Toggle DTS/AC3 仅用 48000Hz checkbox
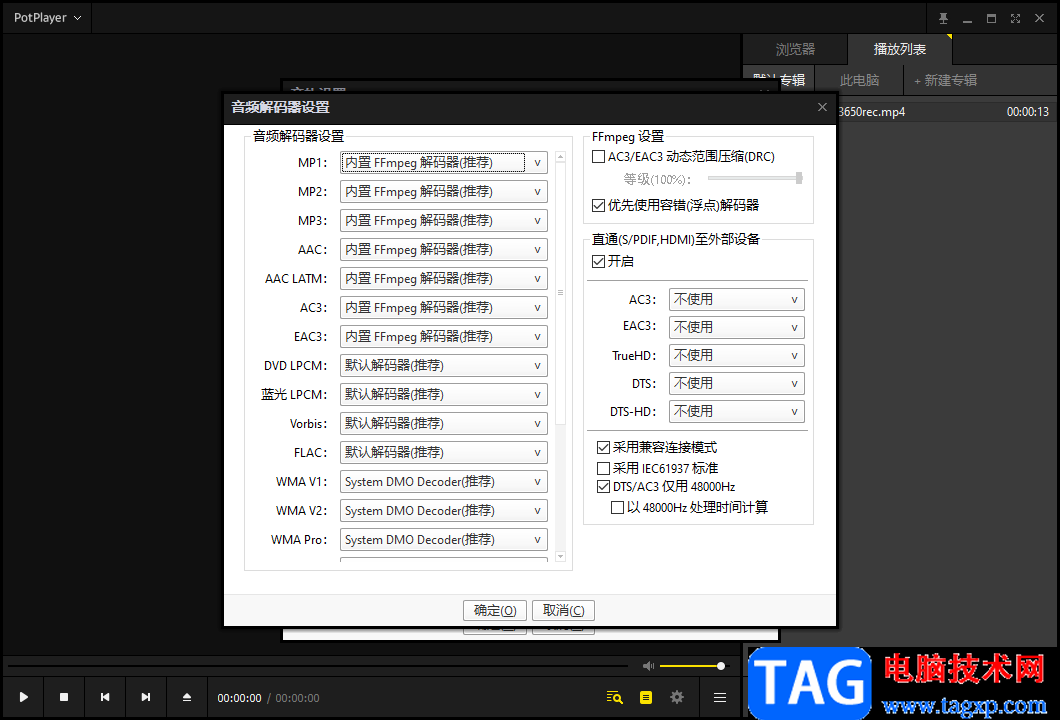Viewport: 1060px width, 720px height. click(604, 487)
